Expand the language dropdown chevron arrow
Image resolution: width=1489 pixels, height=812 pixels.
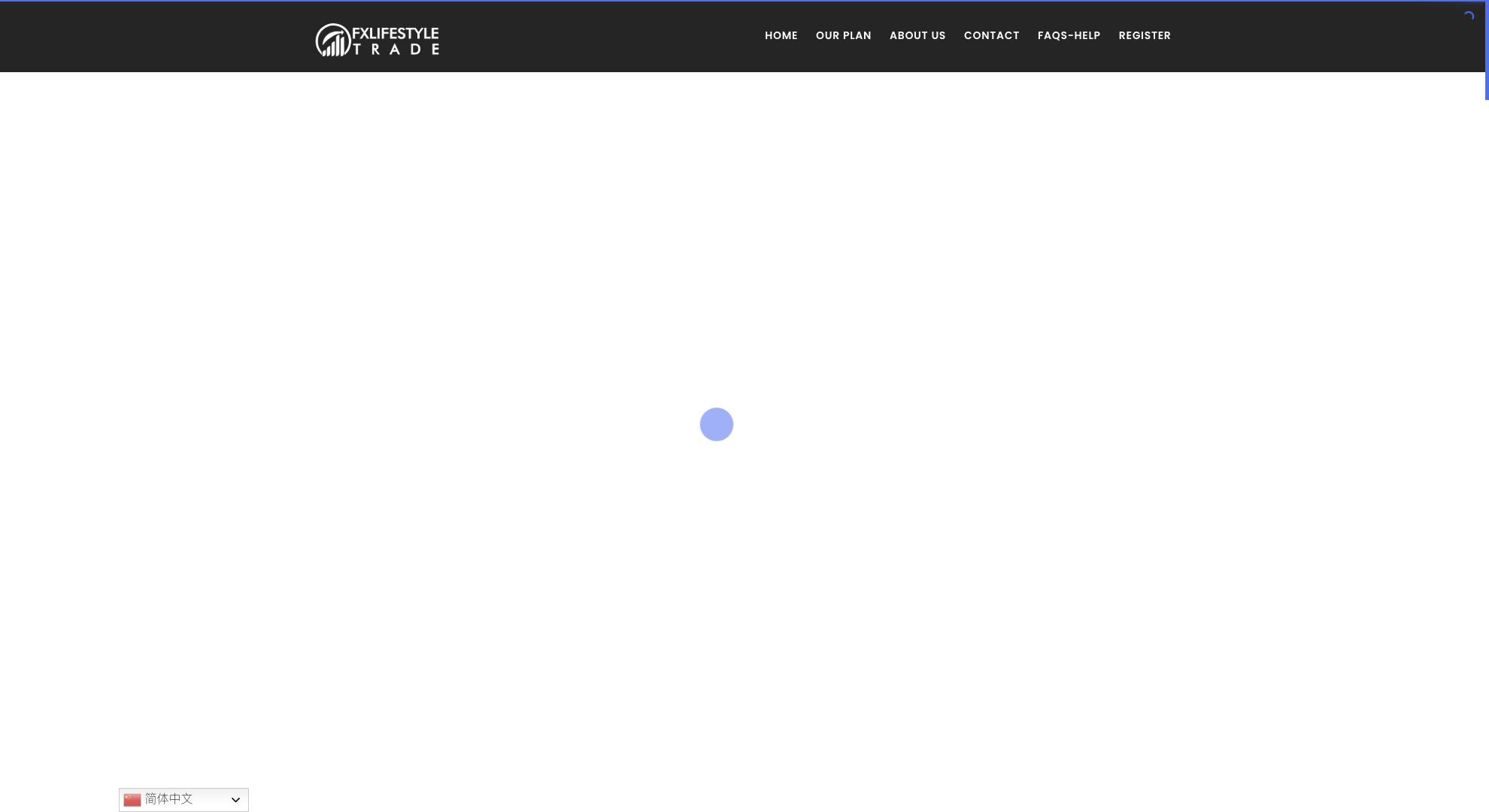coord(235,799)
